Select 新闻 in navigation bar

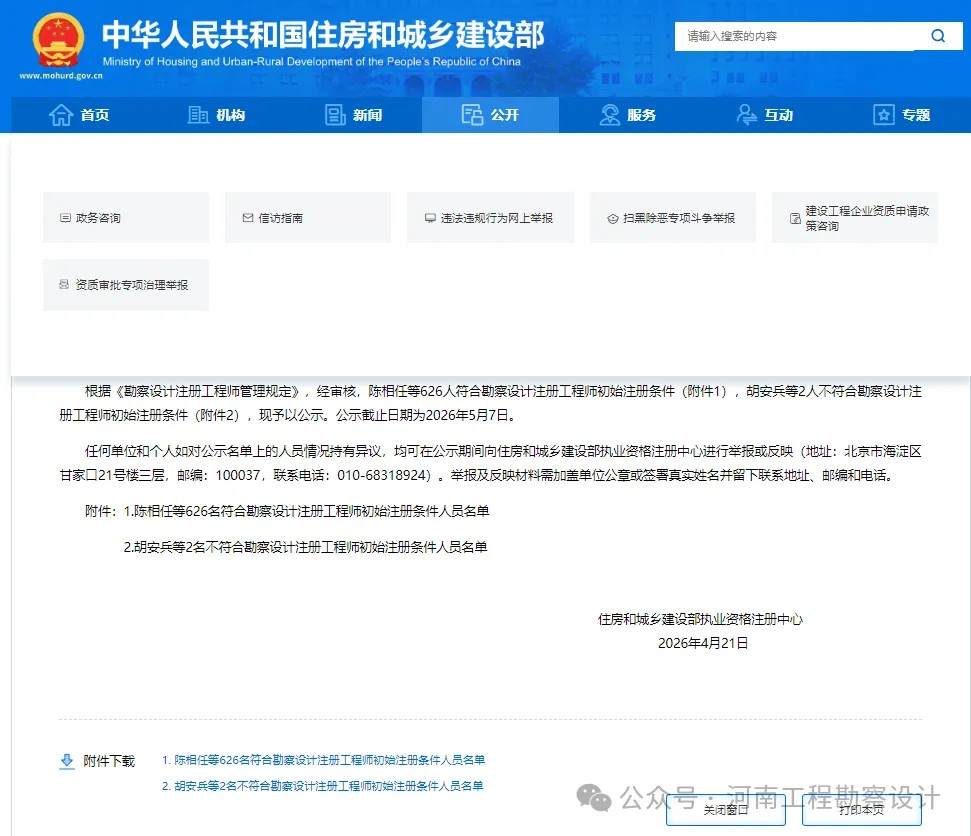pyautogui.click(x=354, y=115)
